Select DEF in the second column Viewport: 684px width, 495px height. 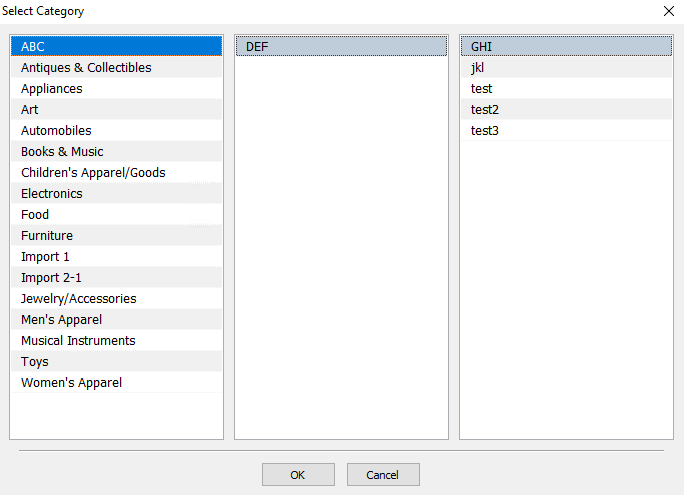click(x=342, y=46)
